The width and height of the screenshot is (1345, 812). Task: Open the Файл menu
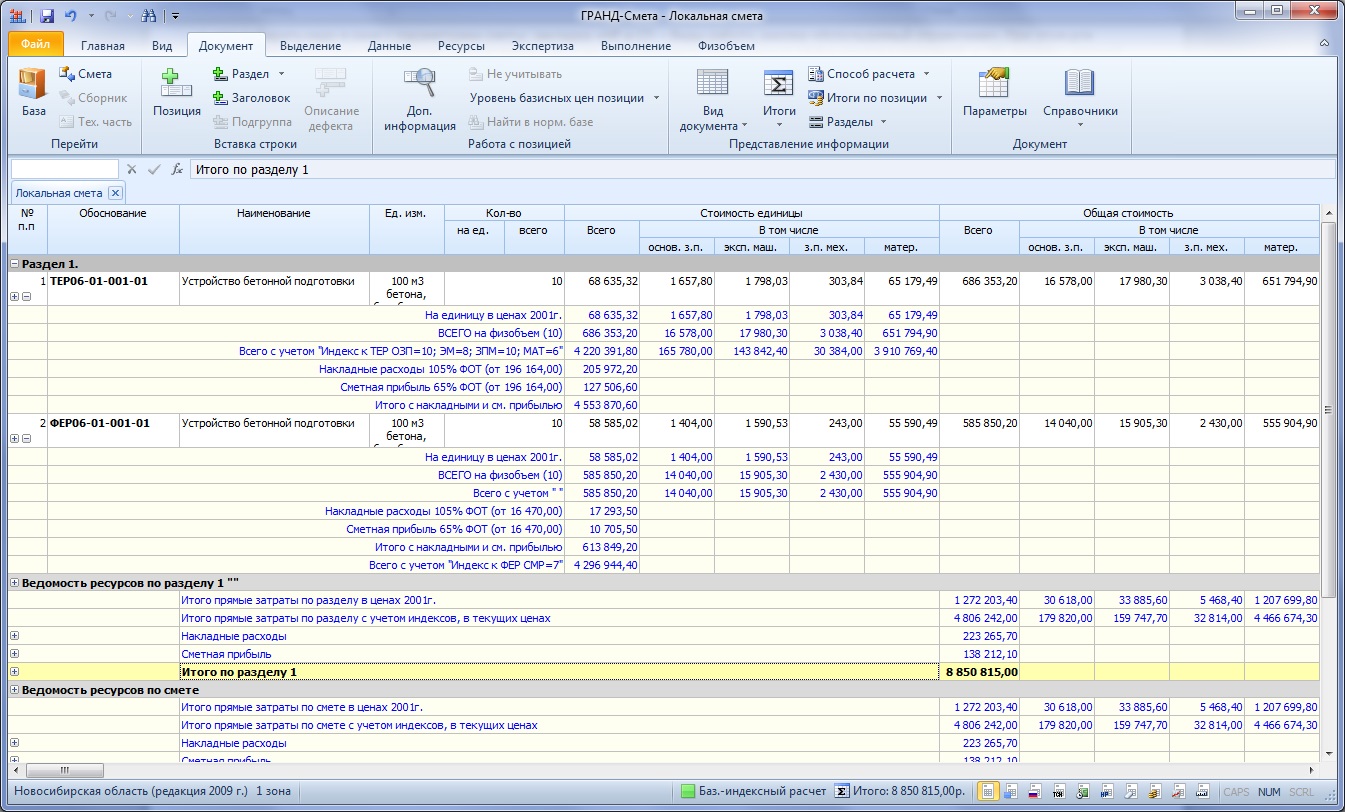[35, 45]
